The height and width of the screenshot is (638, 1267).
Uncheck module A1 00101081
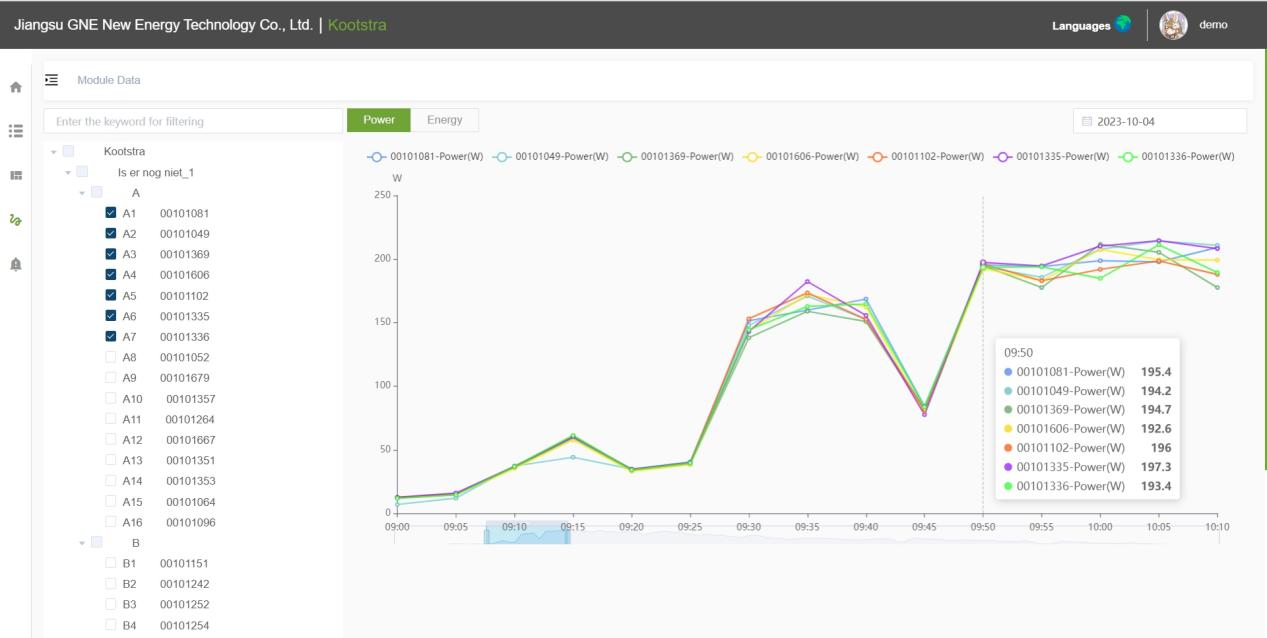[111, 213]
